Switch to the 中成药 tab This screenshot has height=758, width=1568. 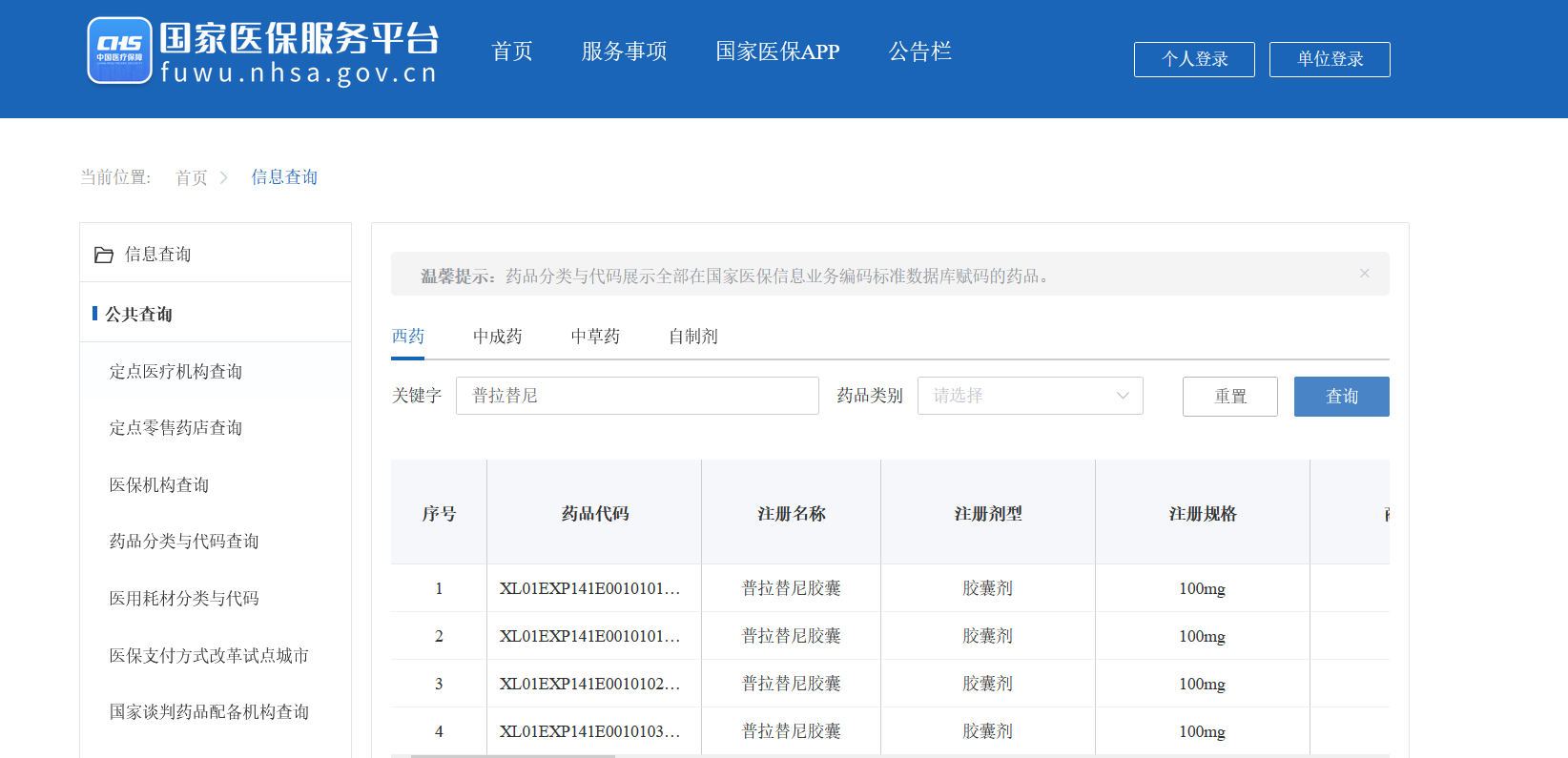[497, 337]
